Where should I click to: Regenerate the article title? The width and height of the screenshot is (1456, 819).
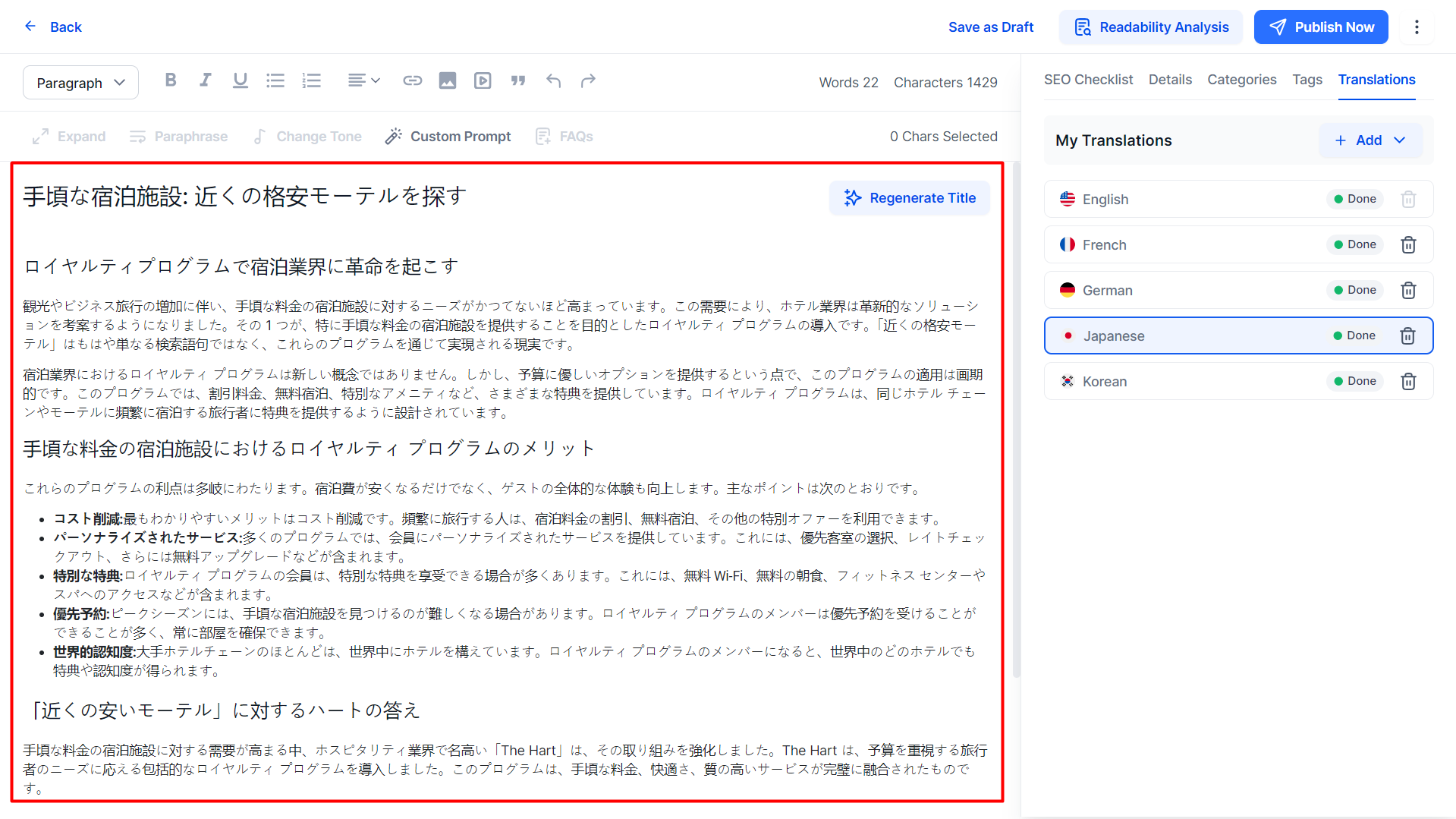pyautogui.click(x=910, y=198)
